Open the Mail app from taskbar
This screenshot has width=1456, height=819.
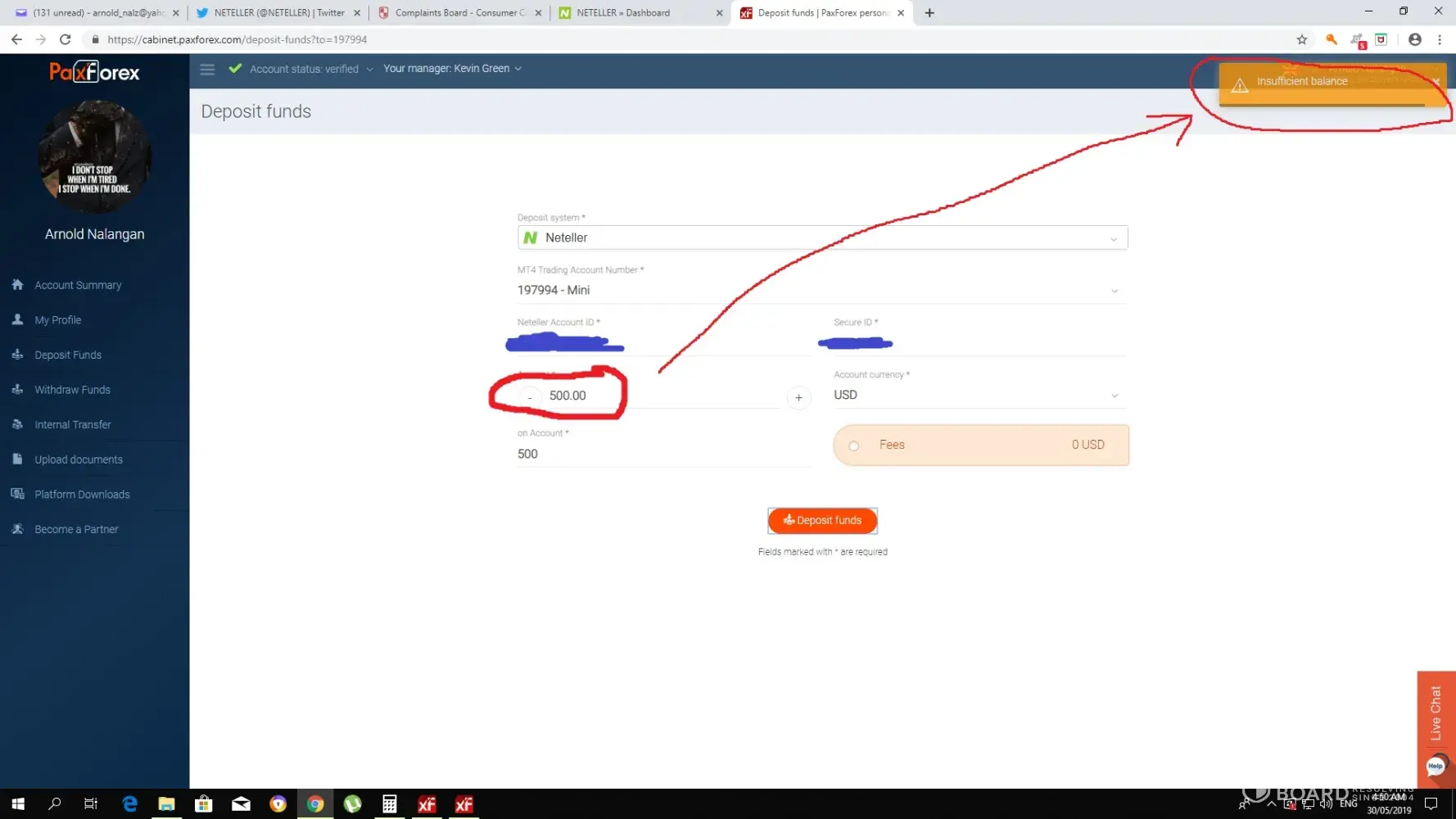point(241,804)
